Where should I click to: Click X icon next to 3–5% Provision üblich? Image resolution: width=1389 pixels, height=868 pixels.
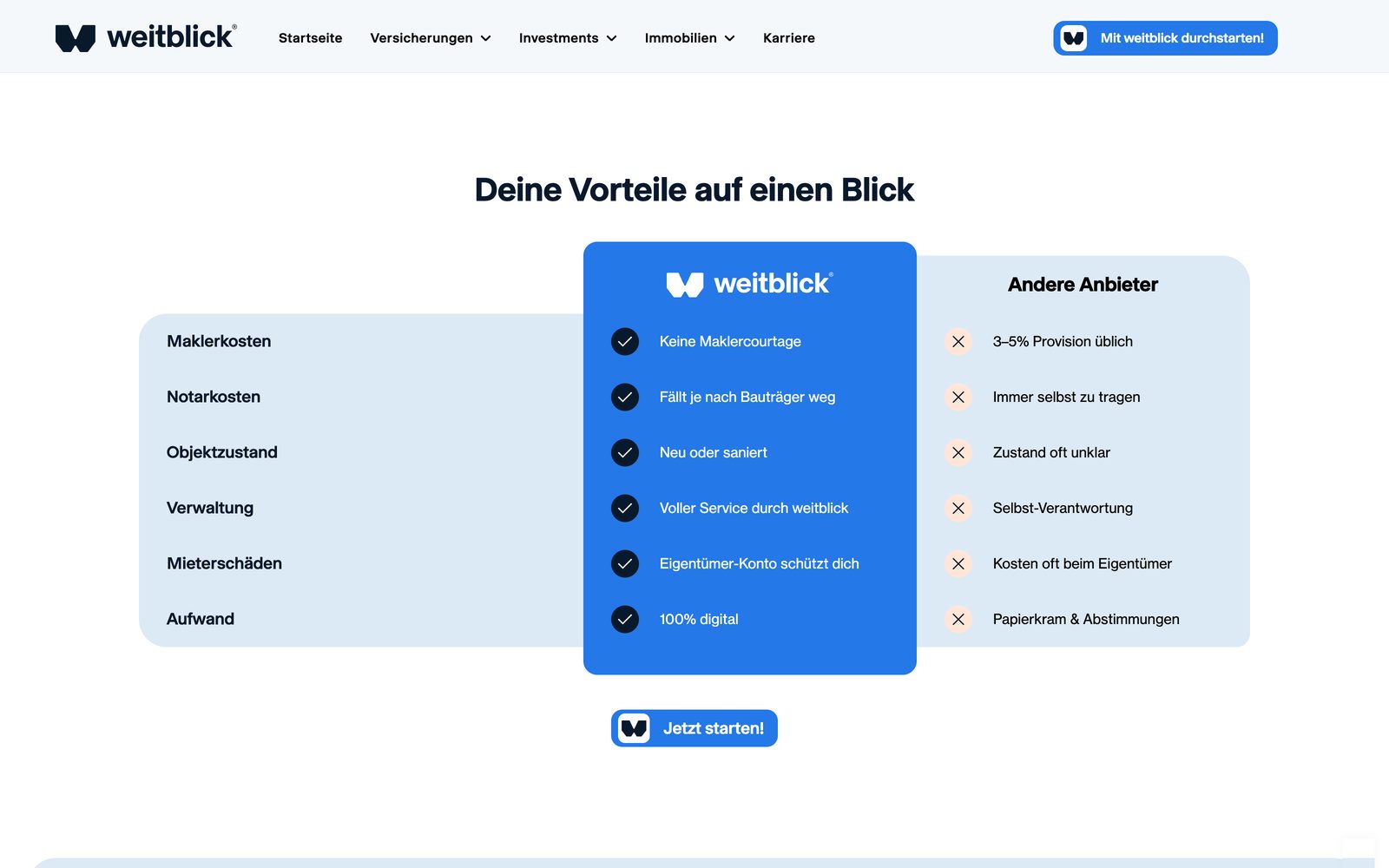958,342
